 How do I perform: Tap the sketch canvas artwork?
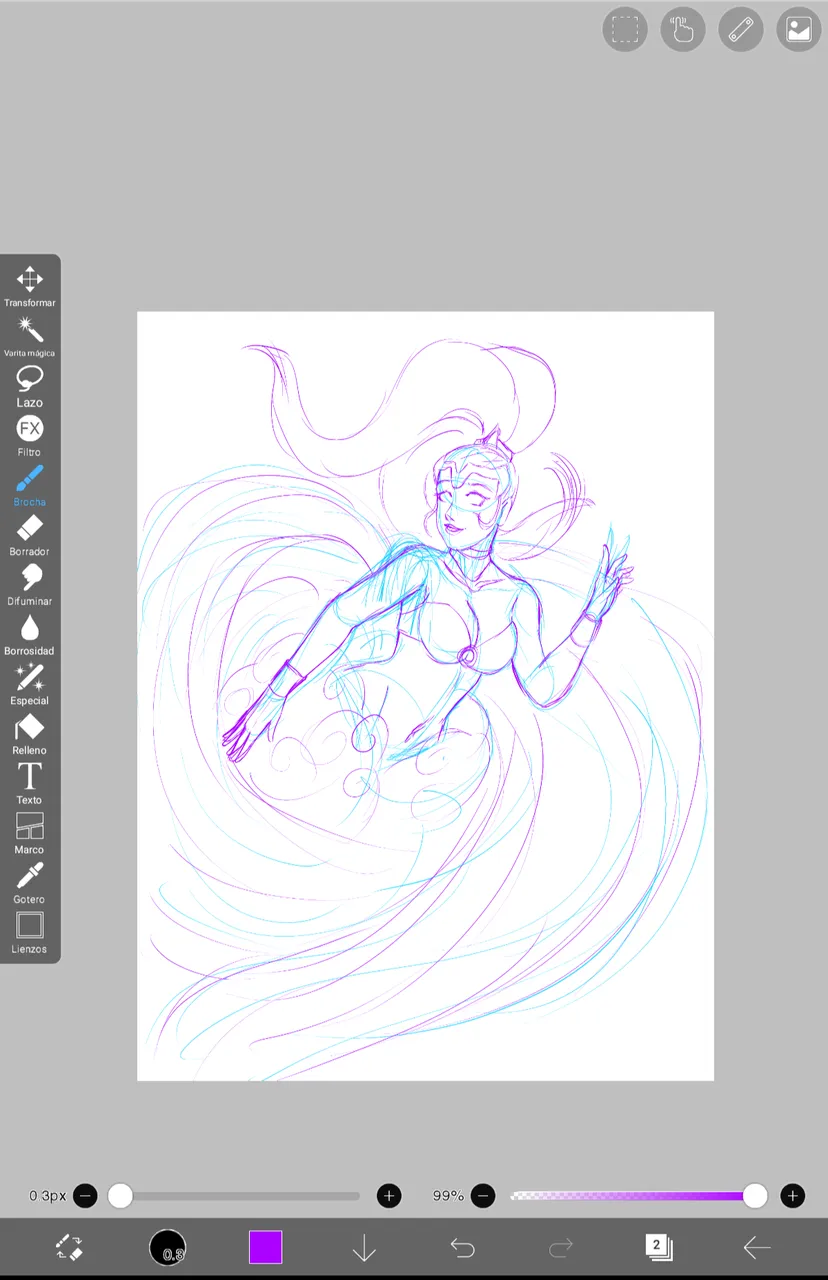425,696
